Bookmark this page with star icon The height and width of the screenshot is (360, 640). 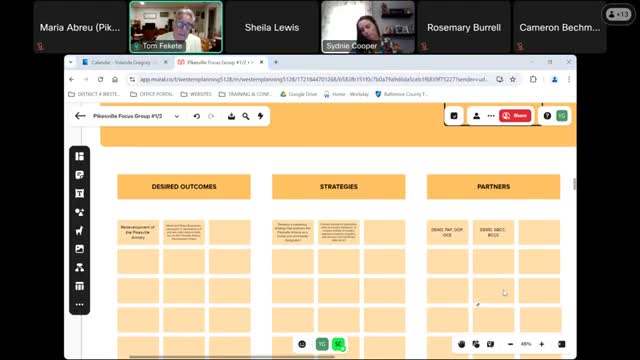[513, 79]
